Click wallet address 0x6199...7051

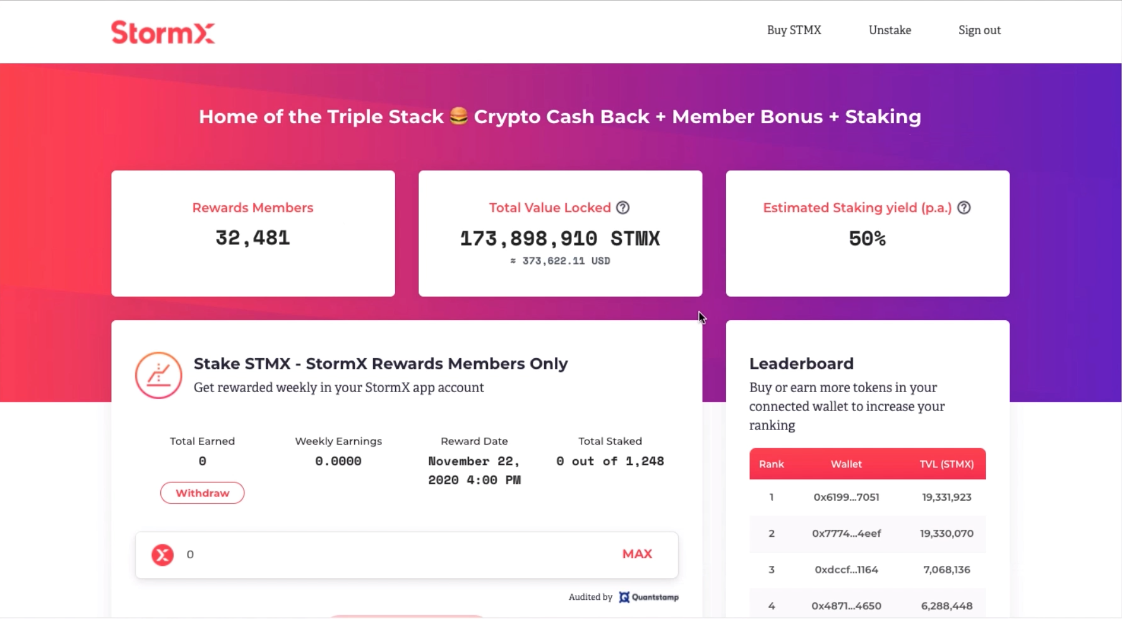847,497
